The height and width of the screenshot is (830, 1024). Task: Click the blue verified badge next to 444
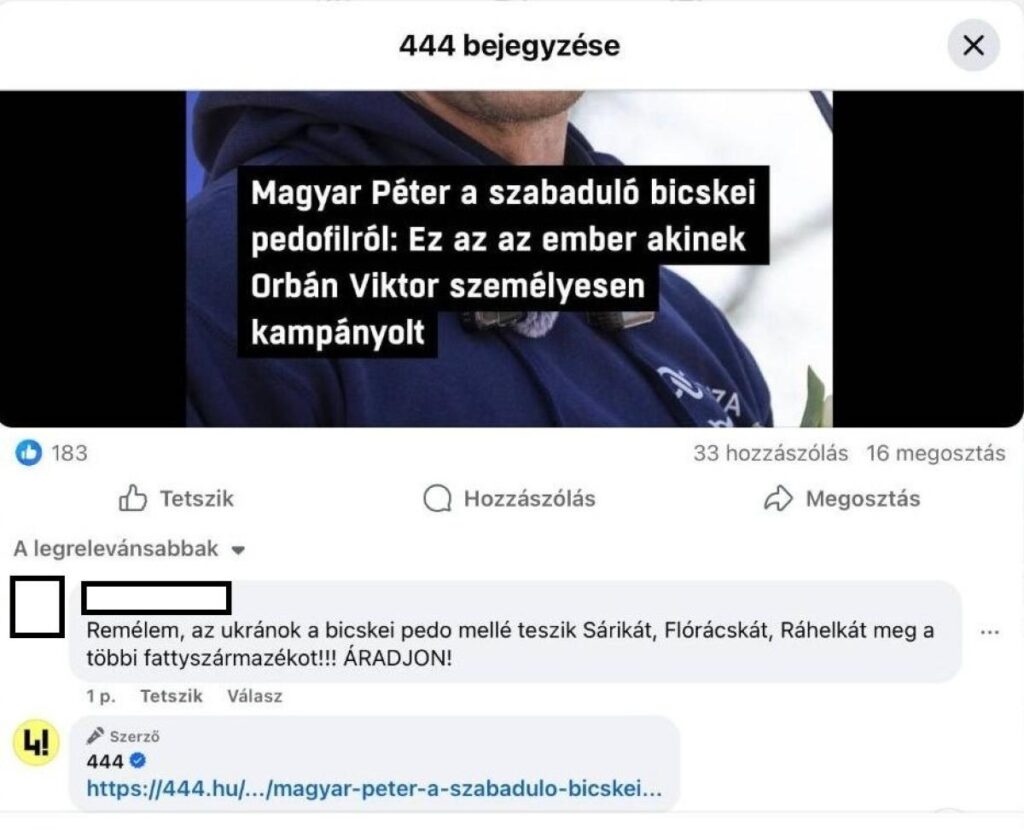(x=138, y=760)
